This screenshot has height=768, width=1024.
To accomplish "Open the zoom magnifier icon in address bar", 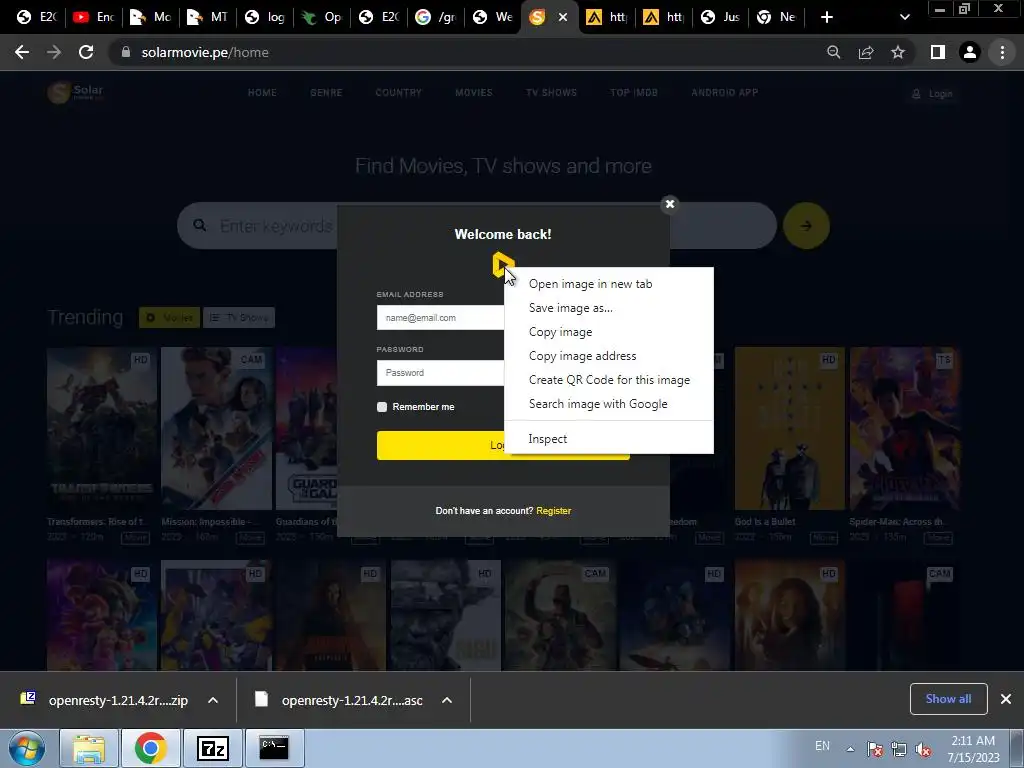I will click(833, 52).
